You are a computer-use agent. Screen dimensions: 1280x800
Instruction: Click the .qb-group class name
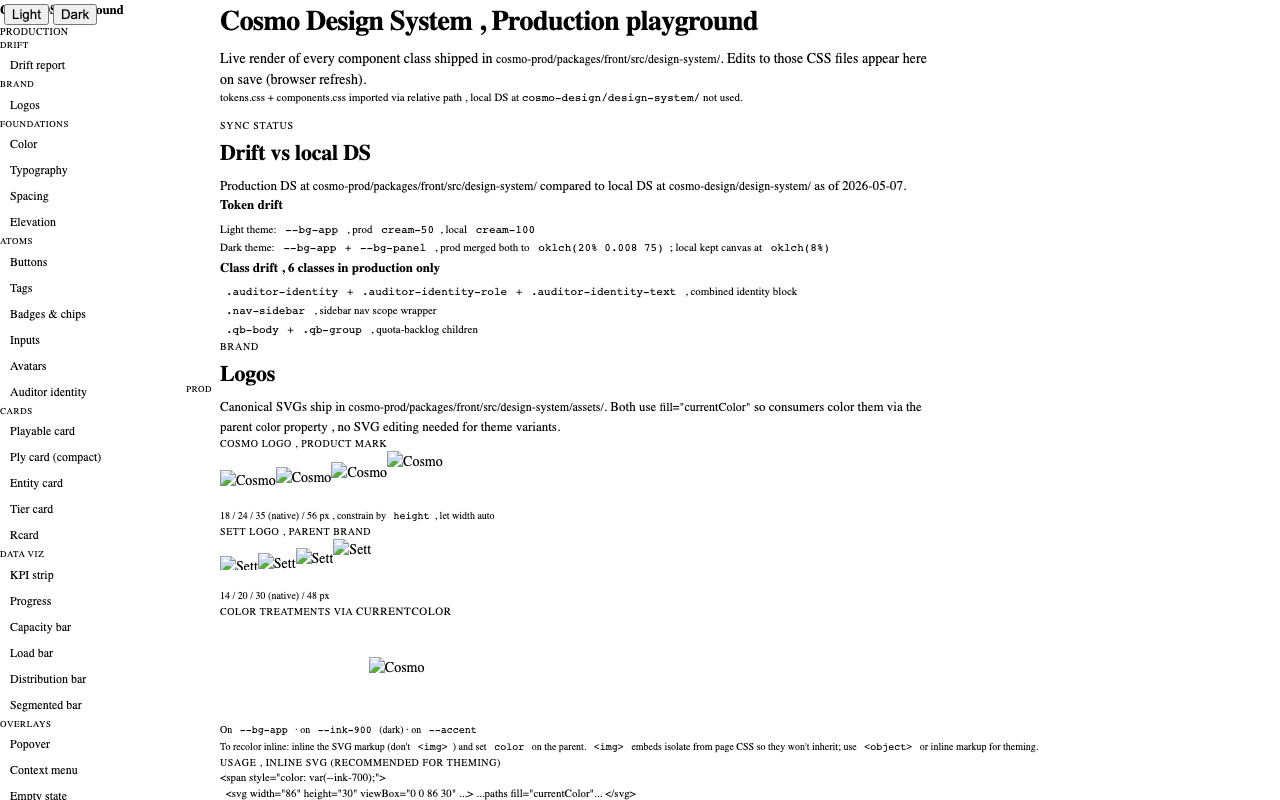coord(332,330)
